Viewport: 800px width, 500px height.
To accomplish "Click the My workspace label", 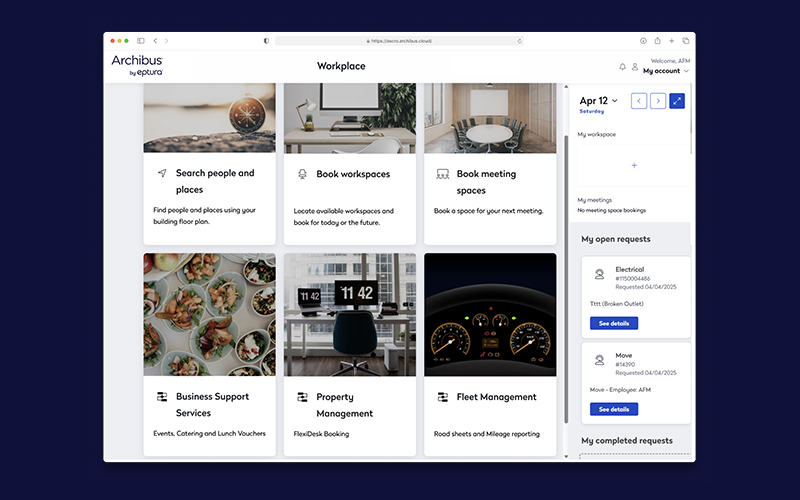I will point(596,135).
